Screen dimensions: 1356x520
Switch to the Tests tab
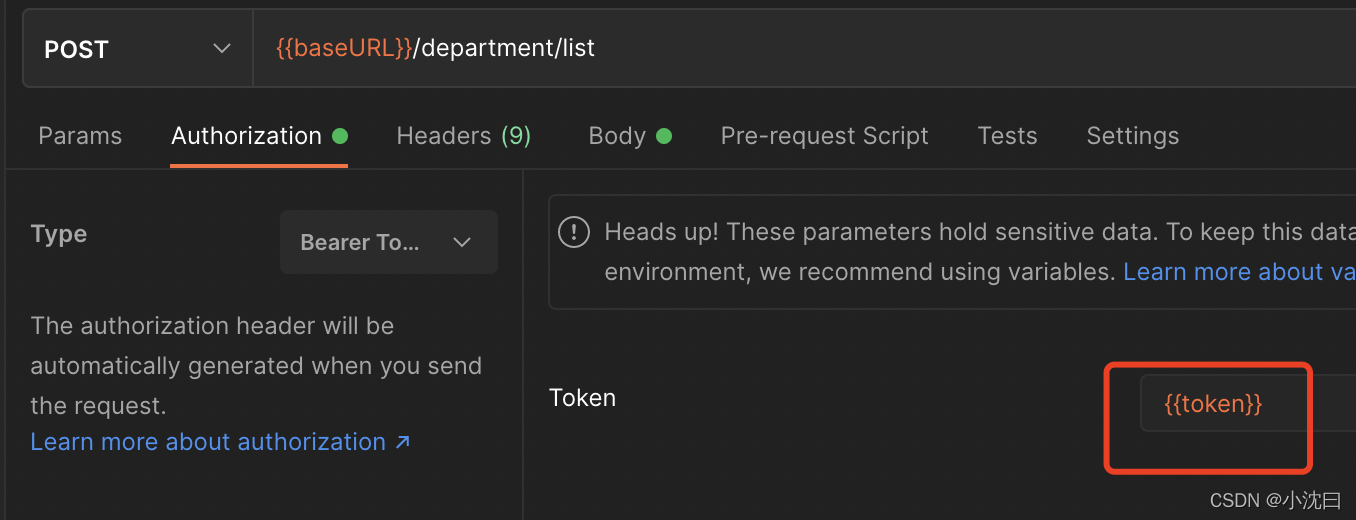(1007, 136)
